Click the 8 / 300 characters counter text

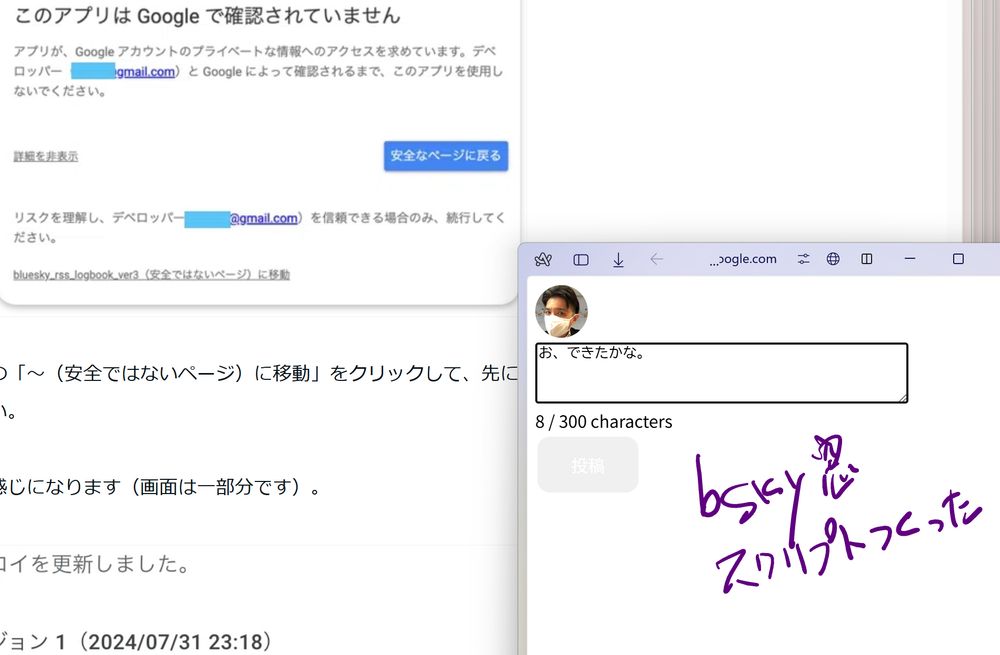pos(604,422)
